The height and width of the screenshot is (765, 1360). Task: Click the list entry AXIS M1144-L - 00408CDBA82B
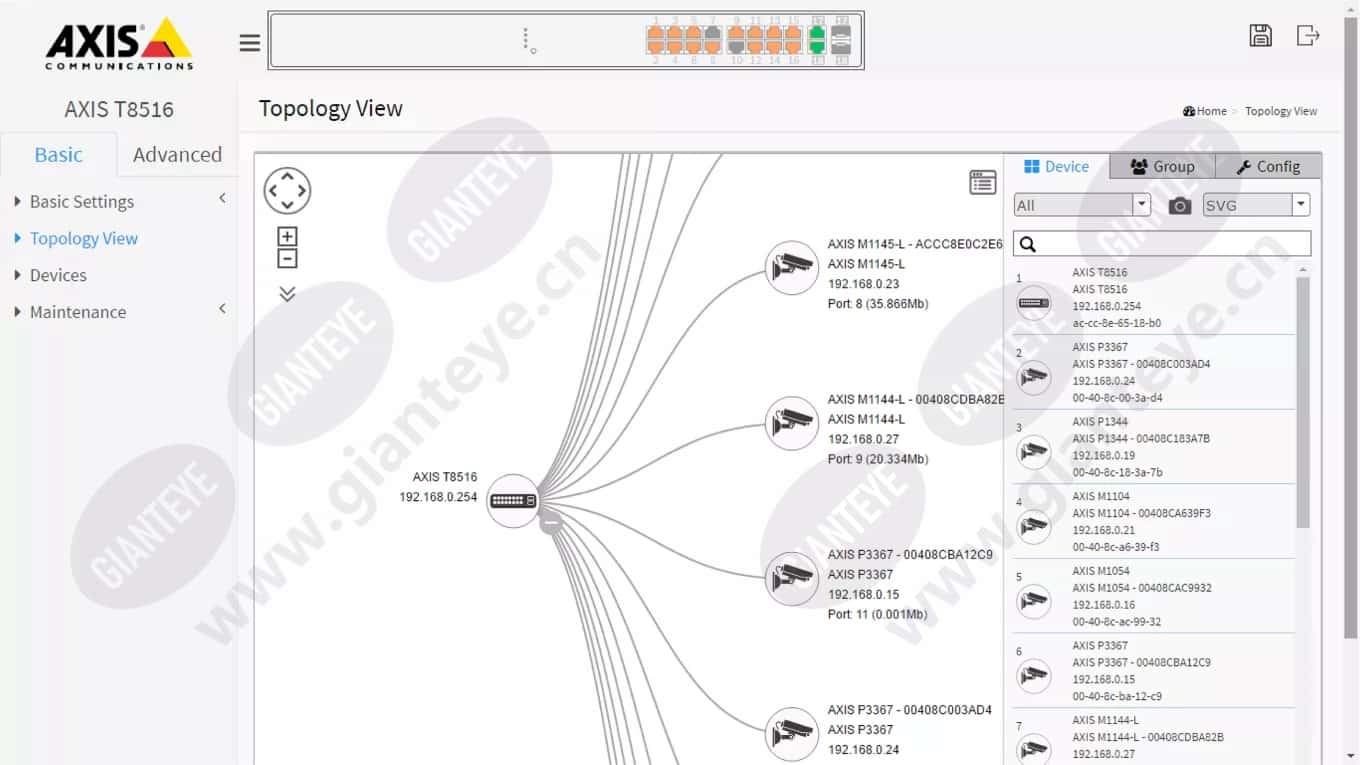[x=1148, y=738]
